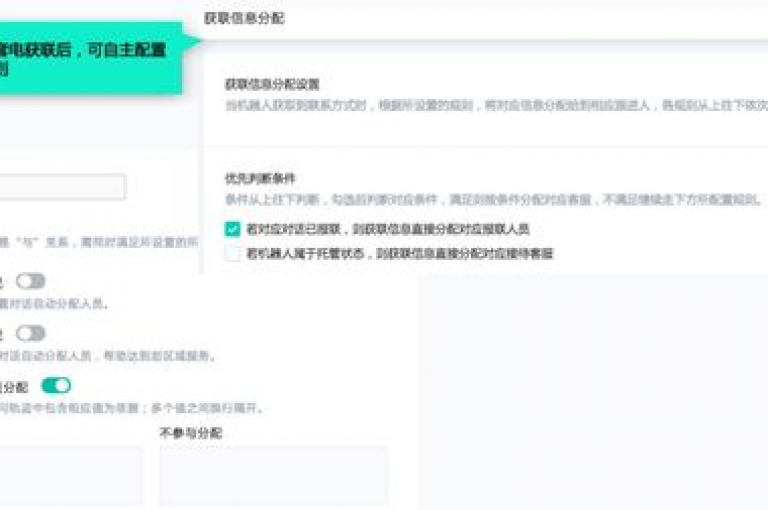768x510 pixels.
Task: Focus the empty text box under 不参与分配
Action: point(273,476)
